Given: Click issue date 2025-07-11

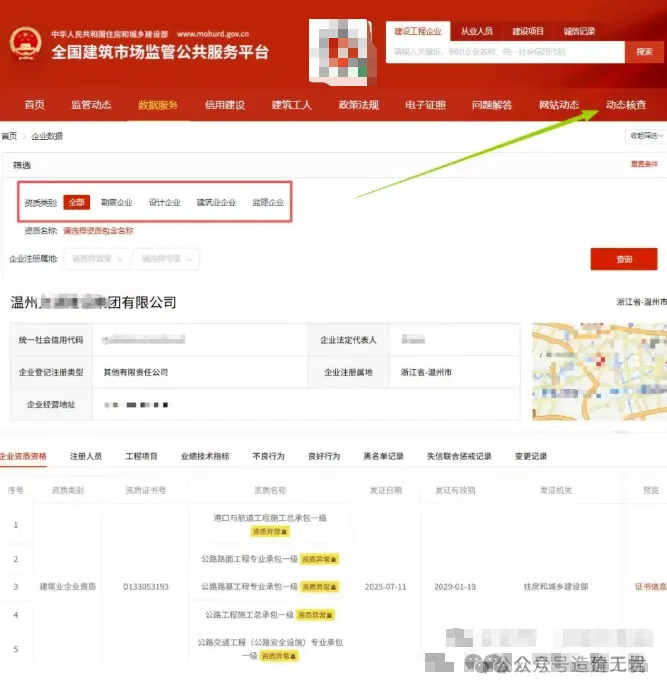Looking at the screenshot, I should [x=385, y=587].
